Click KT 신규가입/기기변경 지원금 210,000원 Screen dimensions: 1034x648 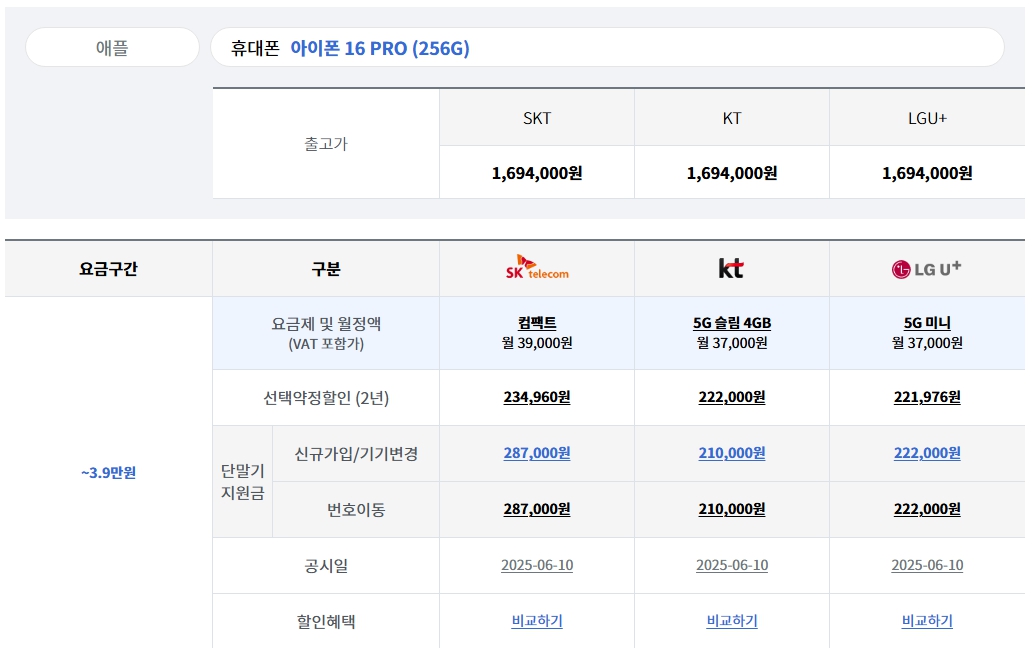732,454
